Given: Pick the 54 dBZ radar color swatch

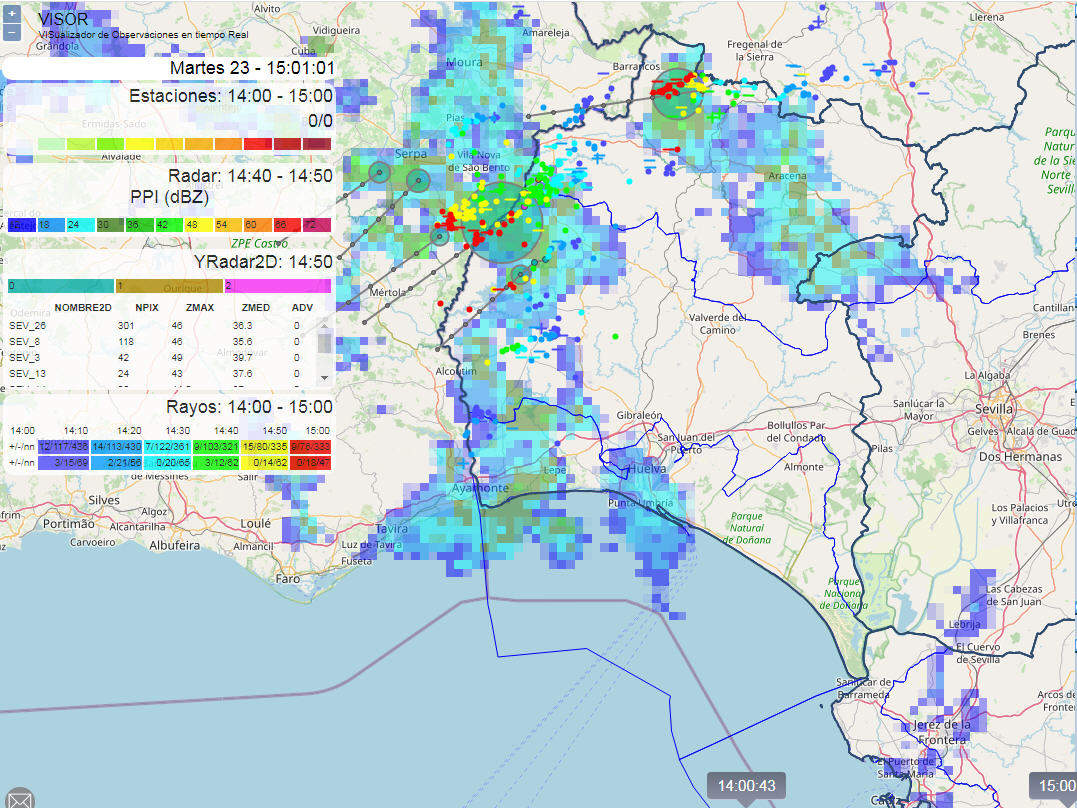Looking at the screenshot, I should coord(228,225).
